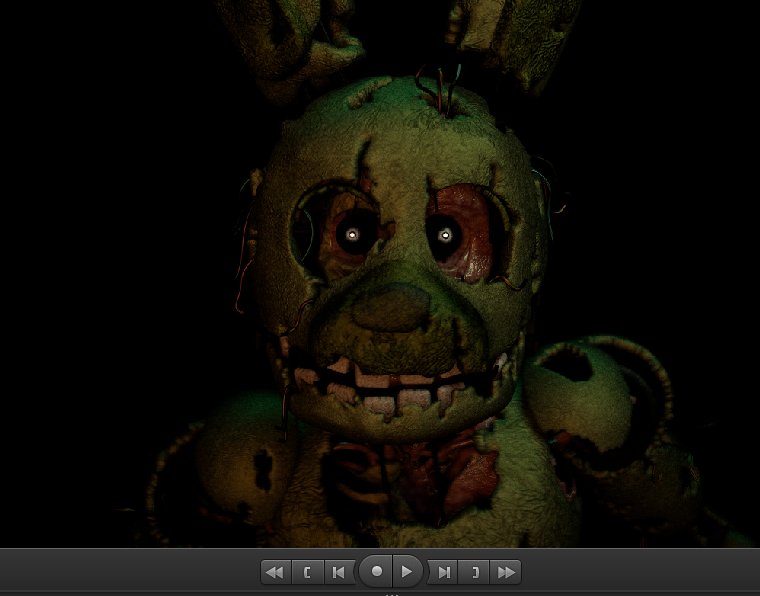Start playback with the play button

click(x=408, y=572)
